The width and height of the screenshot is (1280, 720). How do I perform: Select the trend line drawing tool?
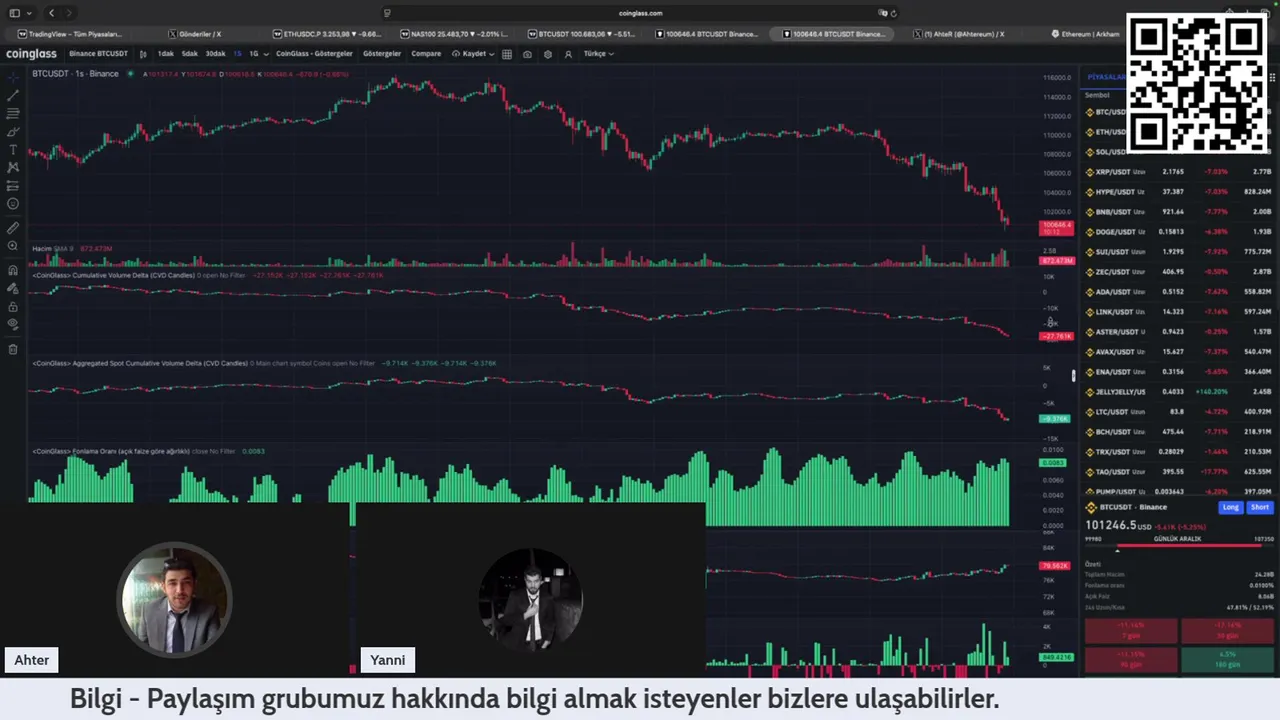[x=13, y=95]
